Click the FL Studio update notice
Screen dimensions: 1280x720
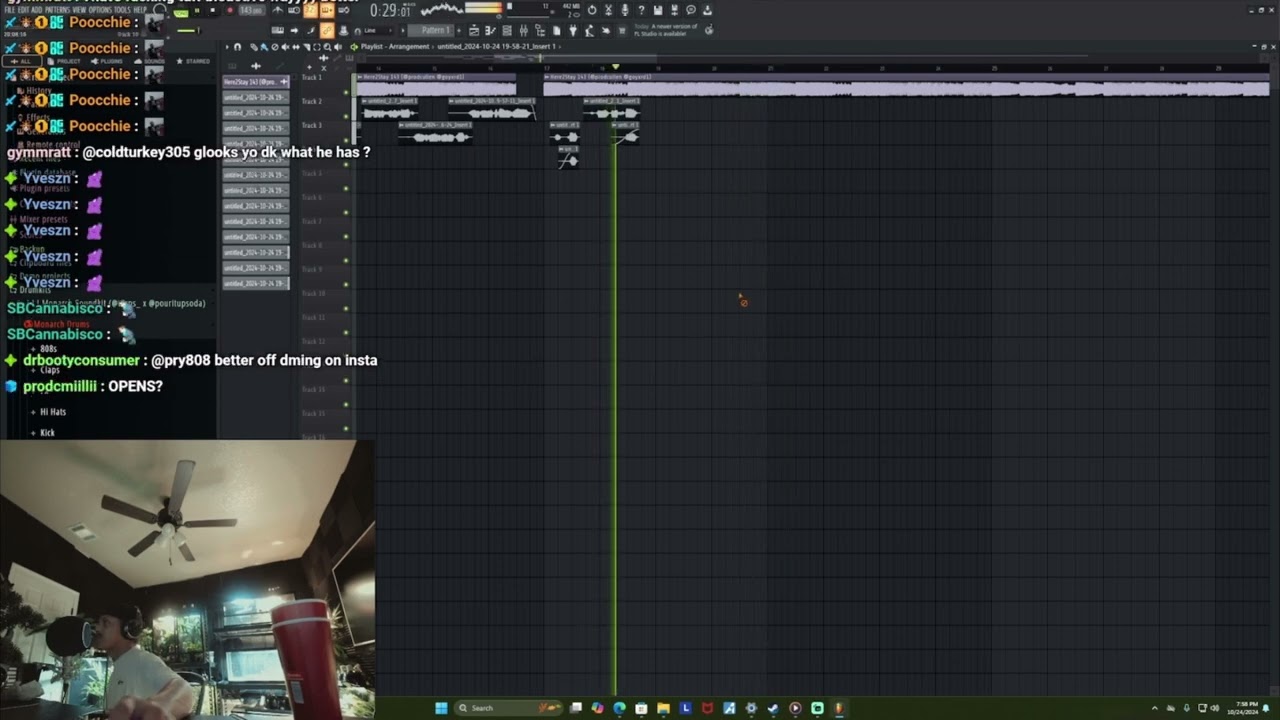[664, 30]
